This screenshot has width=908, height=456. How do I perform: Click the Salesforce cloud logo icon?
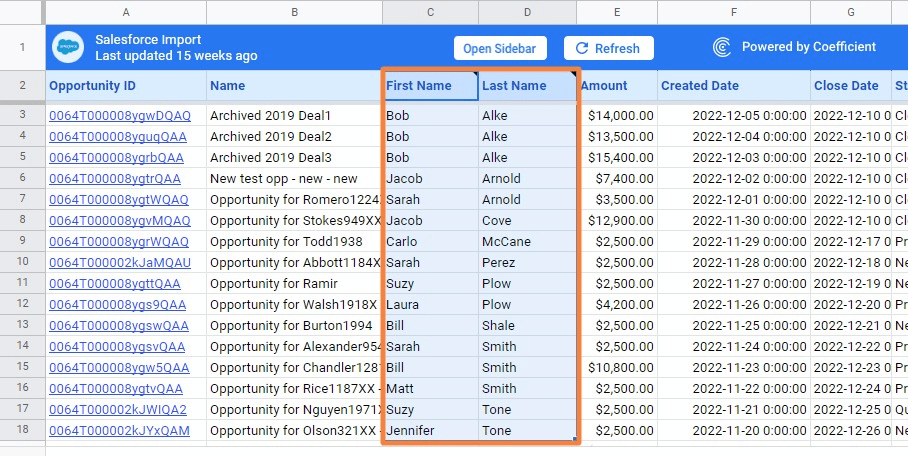point(68,47)
